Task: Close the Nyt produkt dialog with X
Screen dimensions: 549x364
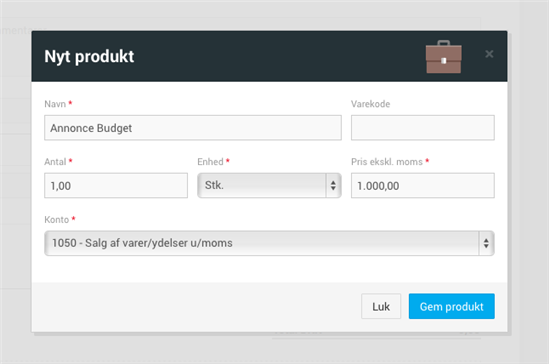Action: click(489, 54)
